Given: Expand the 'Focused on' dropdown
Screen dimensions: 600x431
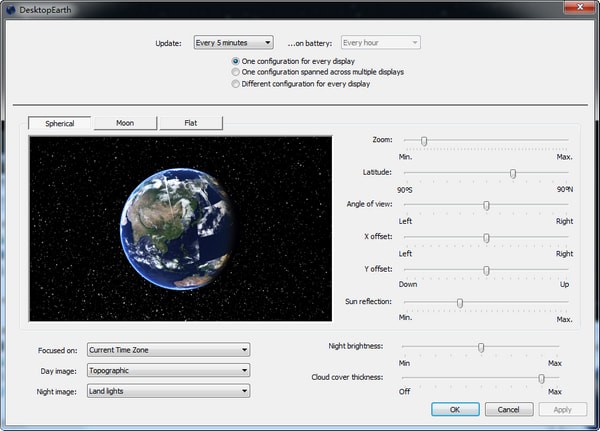Looking at the screenshot, I should (168, 349).
